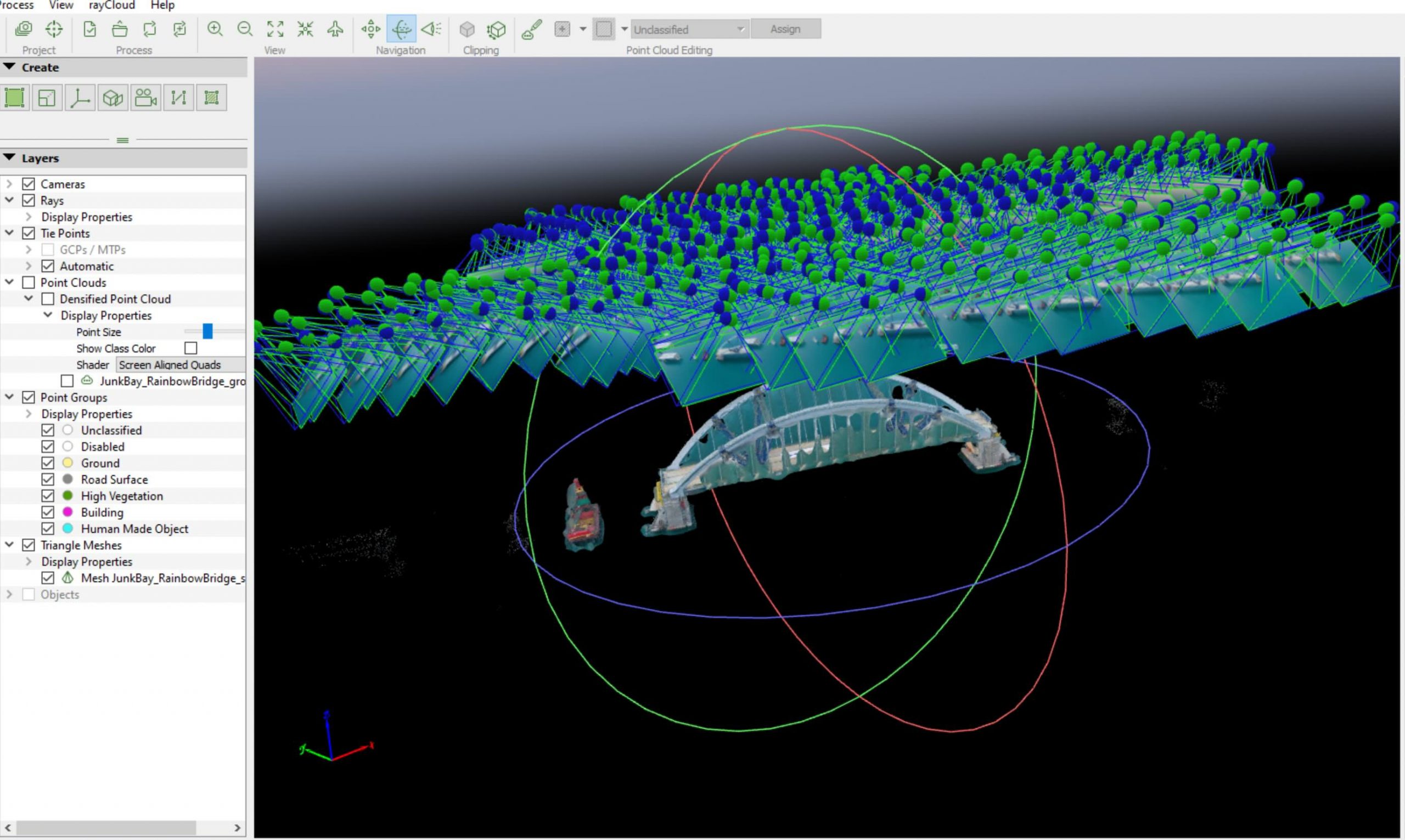Image resolution: width=1405 pixels, height=840 pixels.
Task: Click the Rematch and Optimize icon
Action: pyautogui.click(x=179, y=29)
